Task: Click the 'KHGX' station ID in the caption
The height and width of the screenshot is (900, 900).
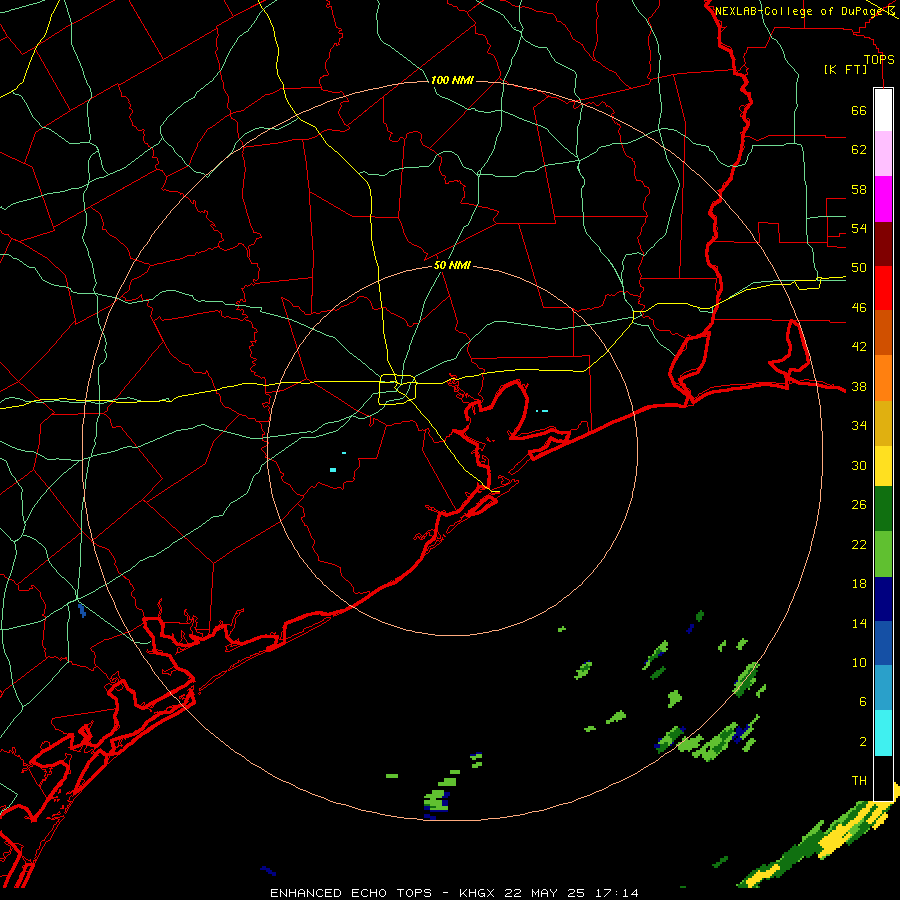Action: (x=479, y=893)
